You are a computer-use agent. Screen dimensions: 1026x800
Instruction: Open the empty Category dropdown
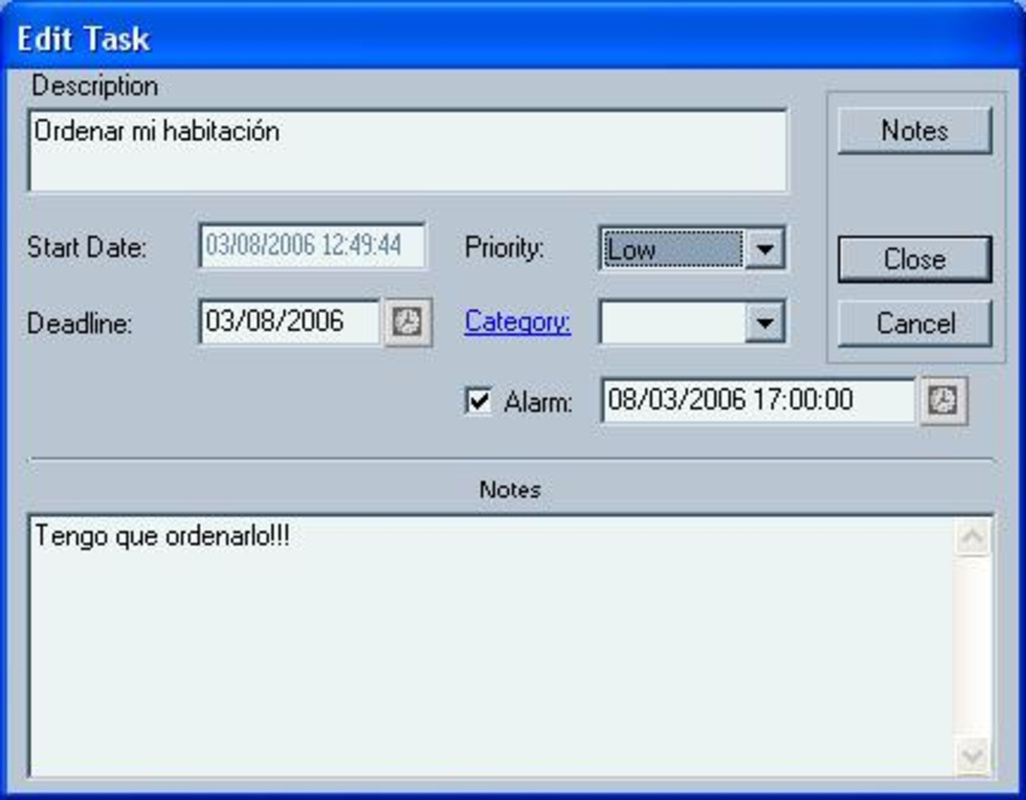[766, 322]
